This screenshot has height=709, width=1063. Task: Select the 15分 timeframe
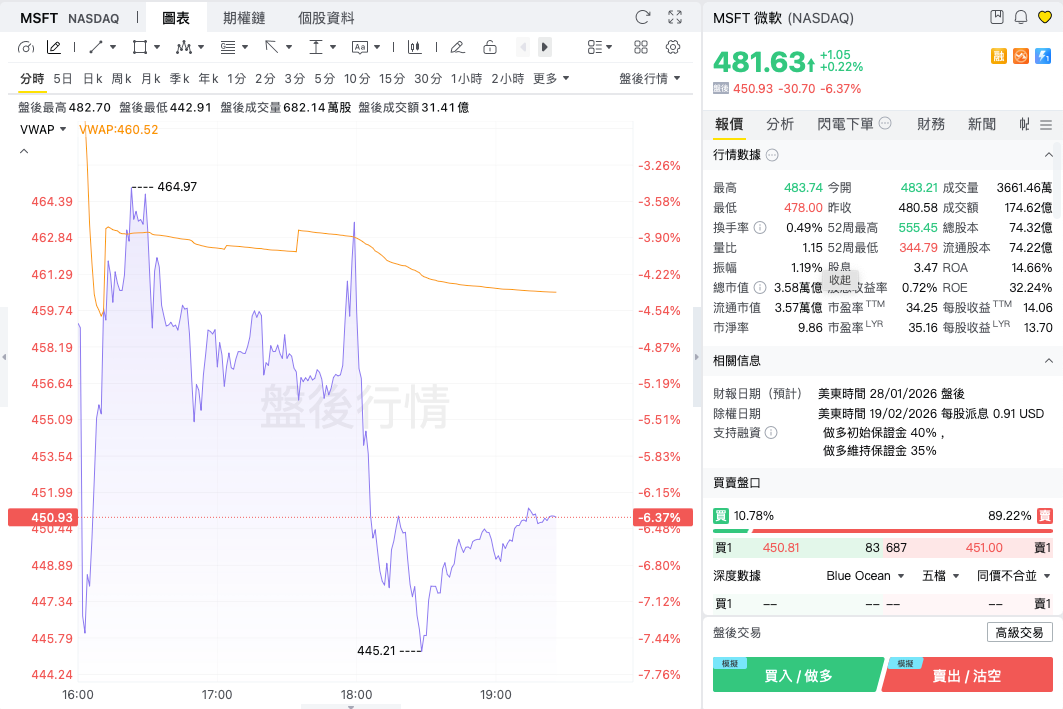[x=391, y=79]
